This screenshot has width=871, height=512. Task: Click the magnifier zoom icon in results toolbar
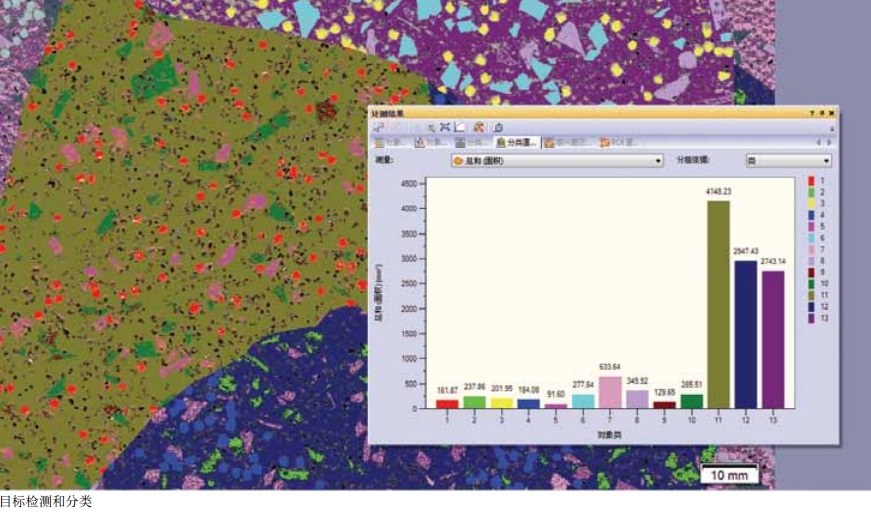coord(432,128)
